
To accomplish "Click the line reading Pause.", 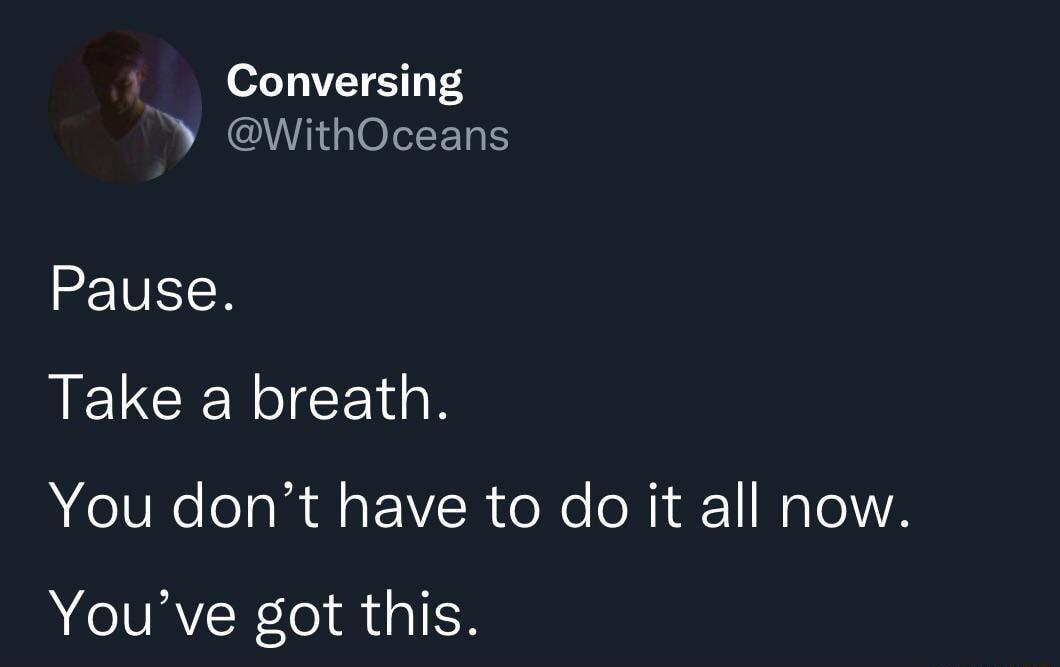I will point(142,291).
